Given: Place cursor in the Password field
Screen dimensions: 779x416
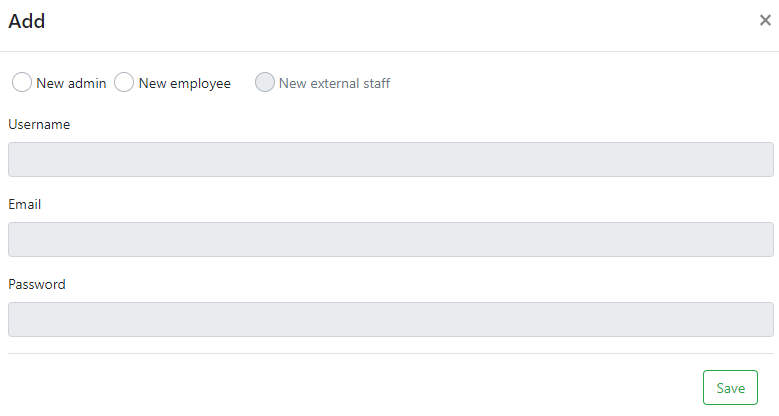Looking at the screenshot, I should pos(390,319).
